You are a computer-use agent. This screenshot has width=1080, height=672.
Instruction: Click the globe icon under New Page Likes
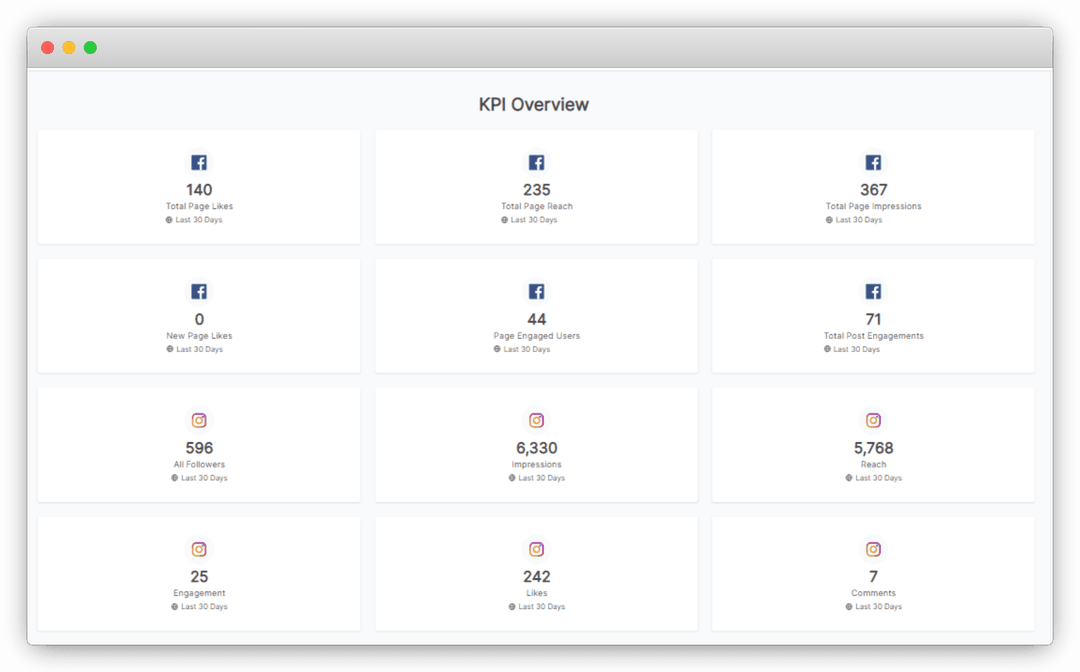169,349
